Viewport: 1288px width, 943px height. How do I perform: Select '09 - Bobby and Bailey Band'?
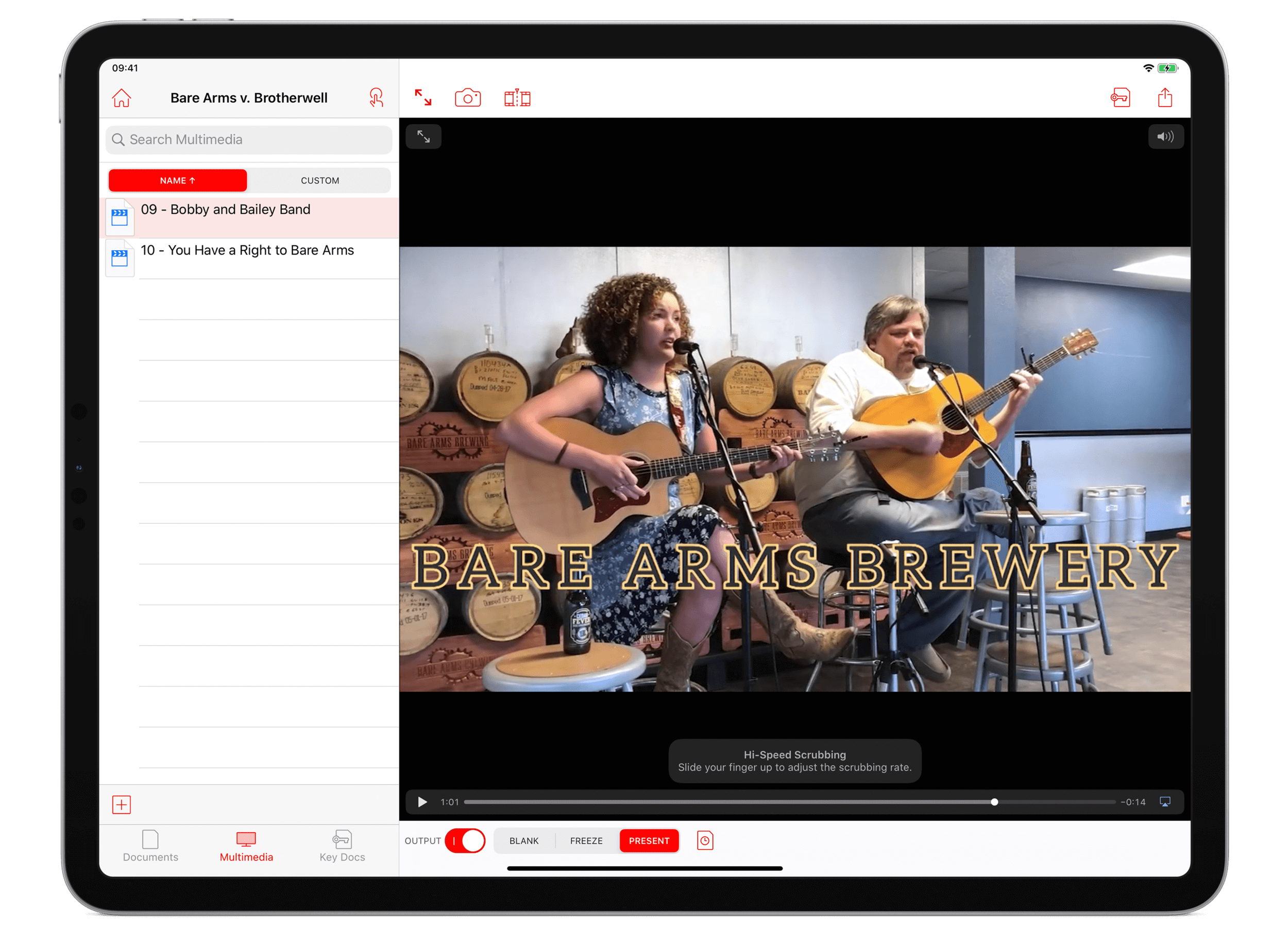[x=249, y=217]
